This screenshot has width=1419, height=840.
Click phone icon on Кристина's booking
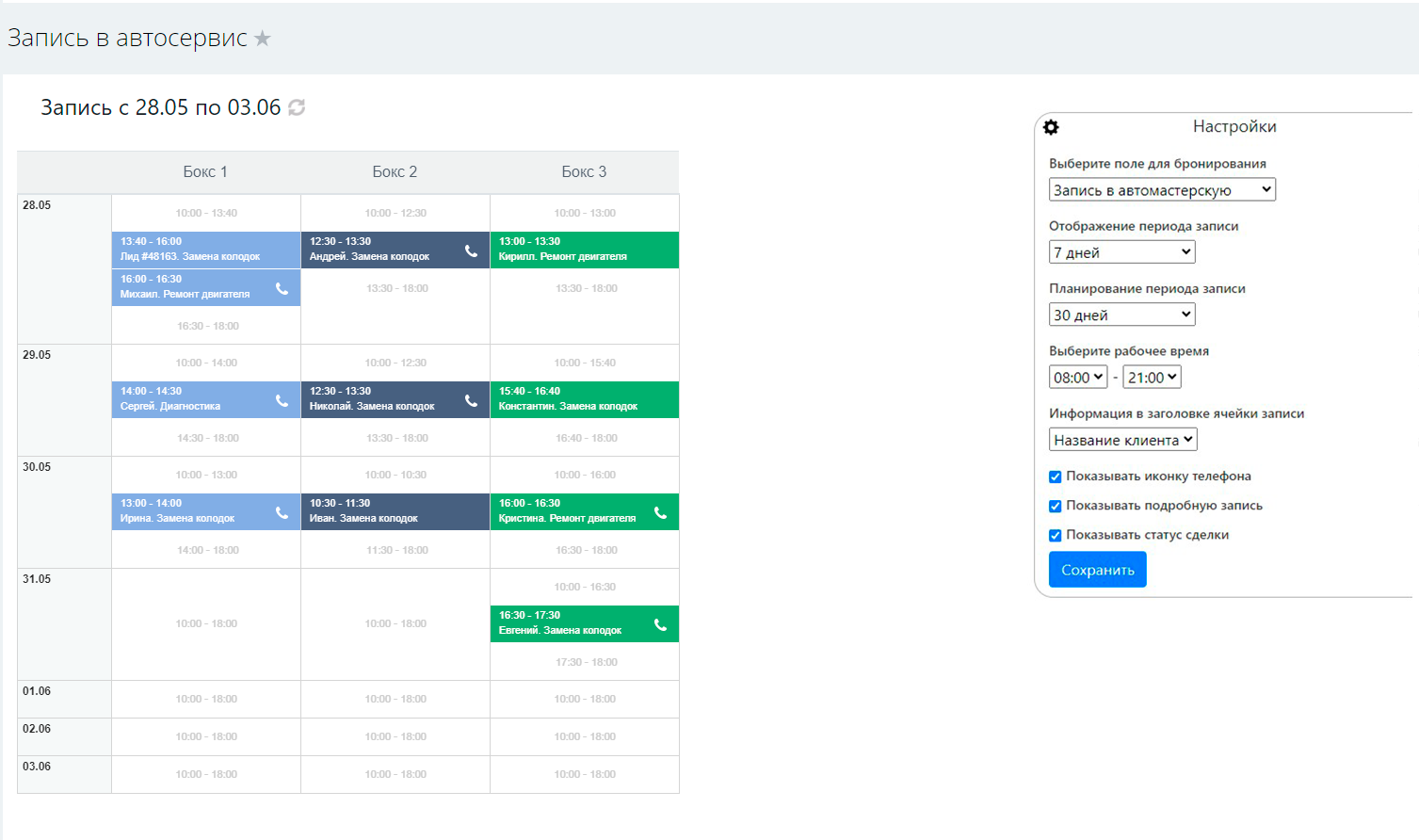(x=660, y=512)
